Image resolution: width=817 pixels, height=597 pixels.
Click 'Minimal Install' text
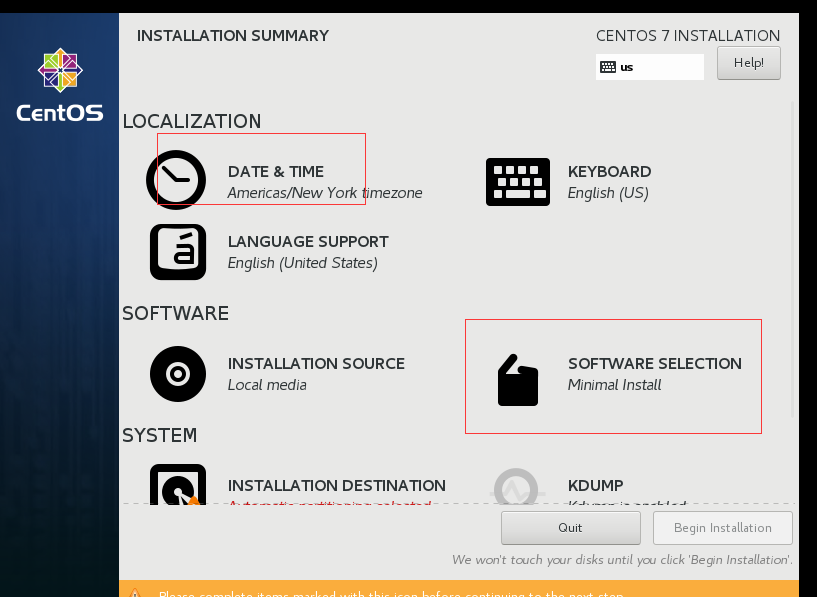(x=614, y=385)
